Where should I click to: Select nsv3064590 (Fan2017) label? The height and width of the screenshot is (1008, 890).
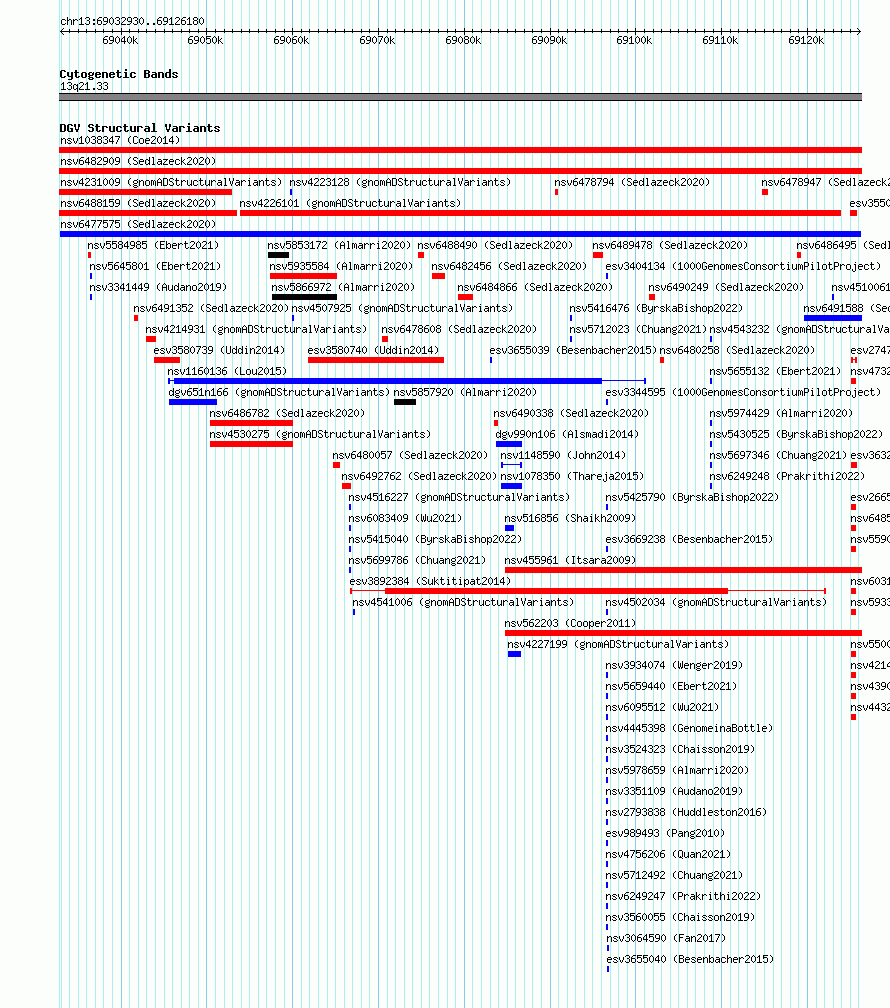[666, 939]
